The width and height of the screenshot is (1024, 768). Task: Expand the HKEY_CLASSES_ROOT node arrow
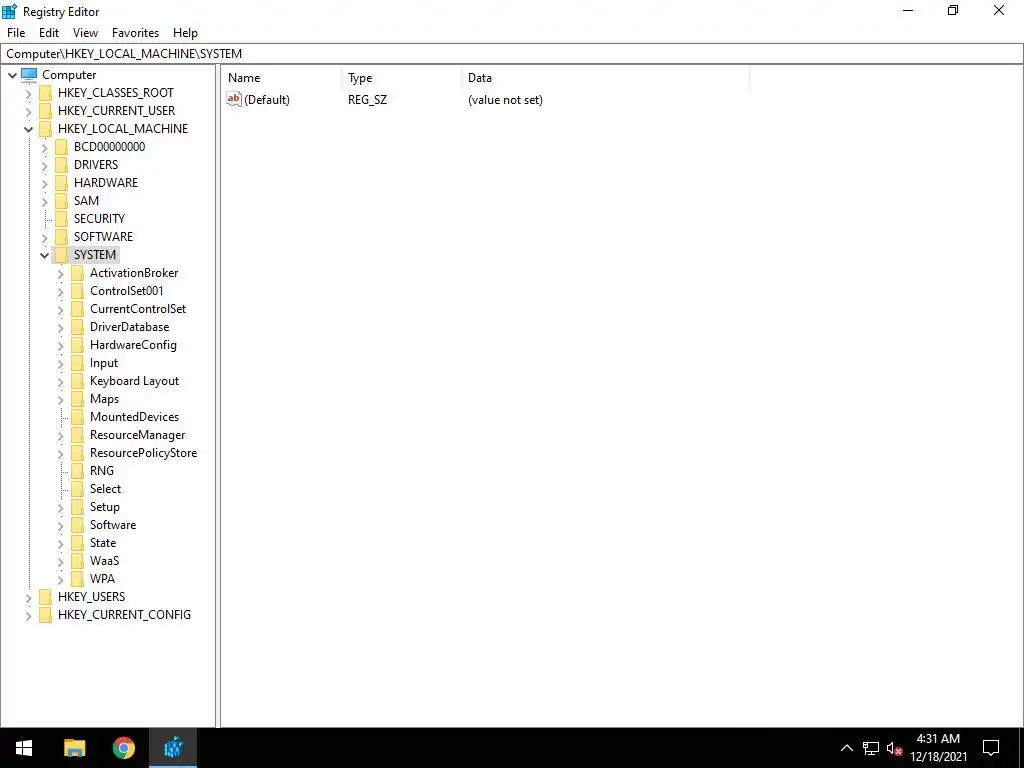pyautogui.click(x=28, y=93)
